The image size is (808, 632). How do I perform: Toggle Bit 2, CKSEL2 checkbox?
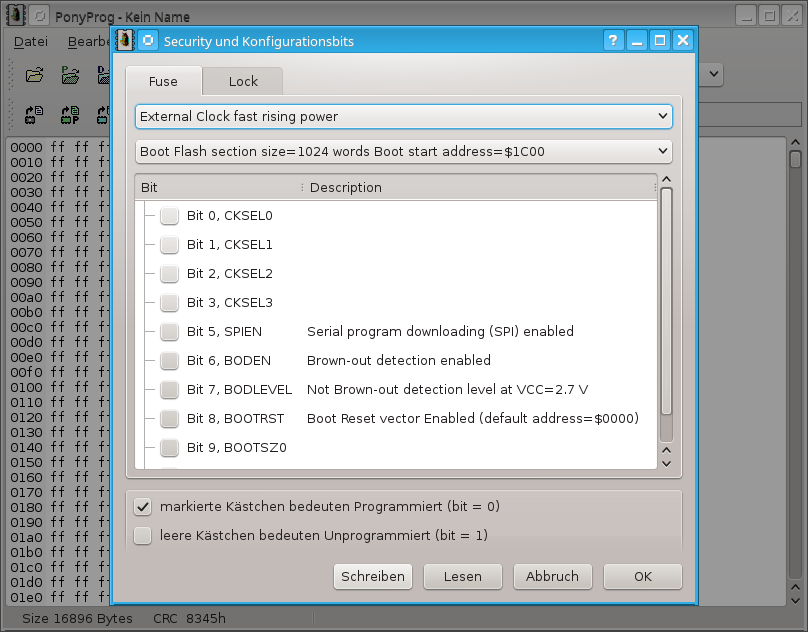[x=169, y=273]
